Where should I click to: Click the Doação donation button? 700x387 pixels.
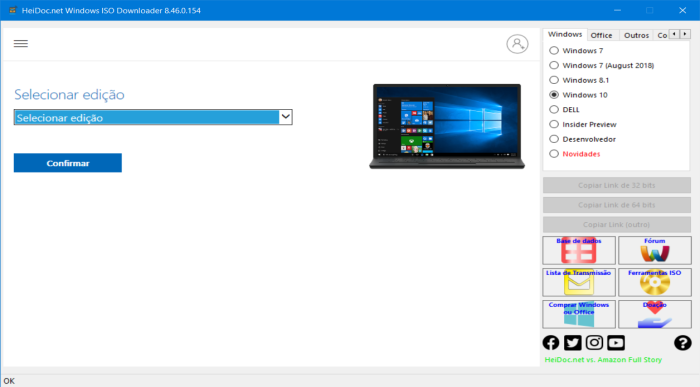(x=654, y=314)
